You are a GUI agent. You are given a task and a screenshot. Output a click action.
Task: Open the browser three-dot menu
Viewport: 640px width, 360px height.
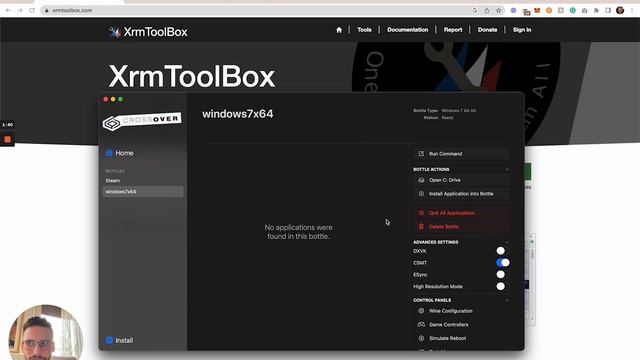(x=632, y=11)
